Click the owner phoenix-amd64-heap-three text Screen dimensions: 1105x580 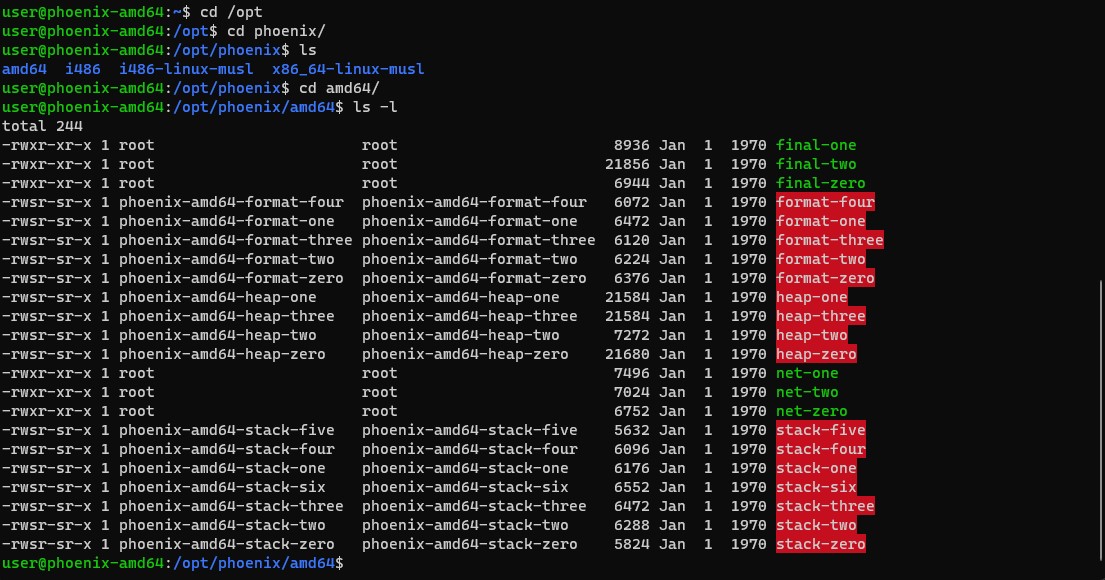[226, 316]
